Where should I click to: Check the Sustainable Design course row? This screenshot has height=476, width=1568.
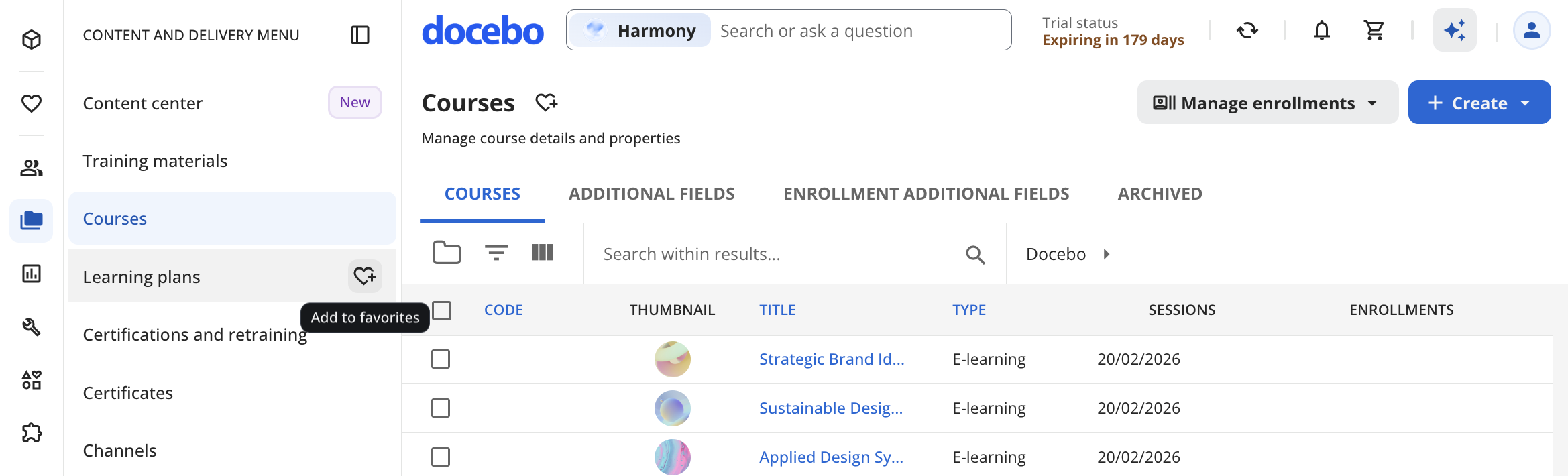point(441,408)
